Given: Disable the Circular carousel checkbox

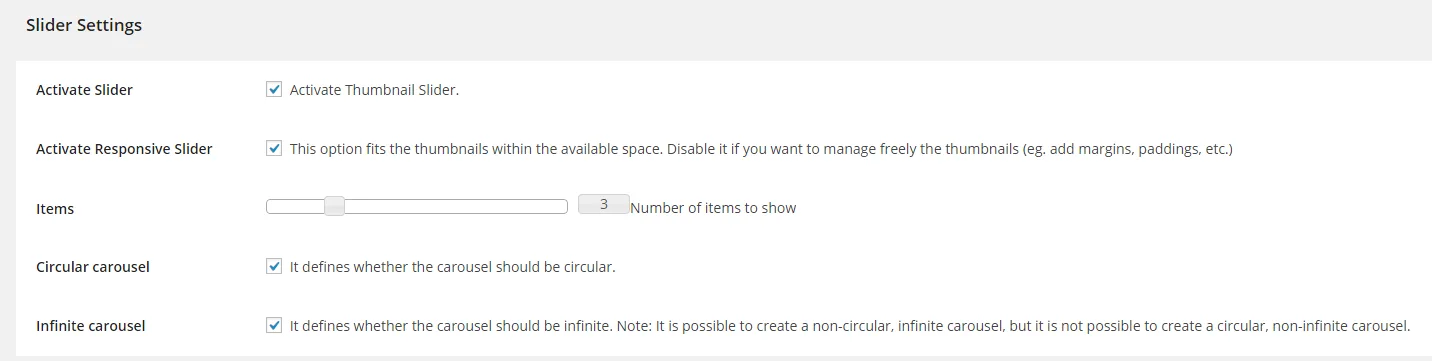Looking at the screenshot, I should pos(274,266).
